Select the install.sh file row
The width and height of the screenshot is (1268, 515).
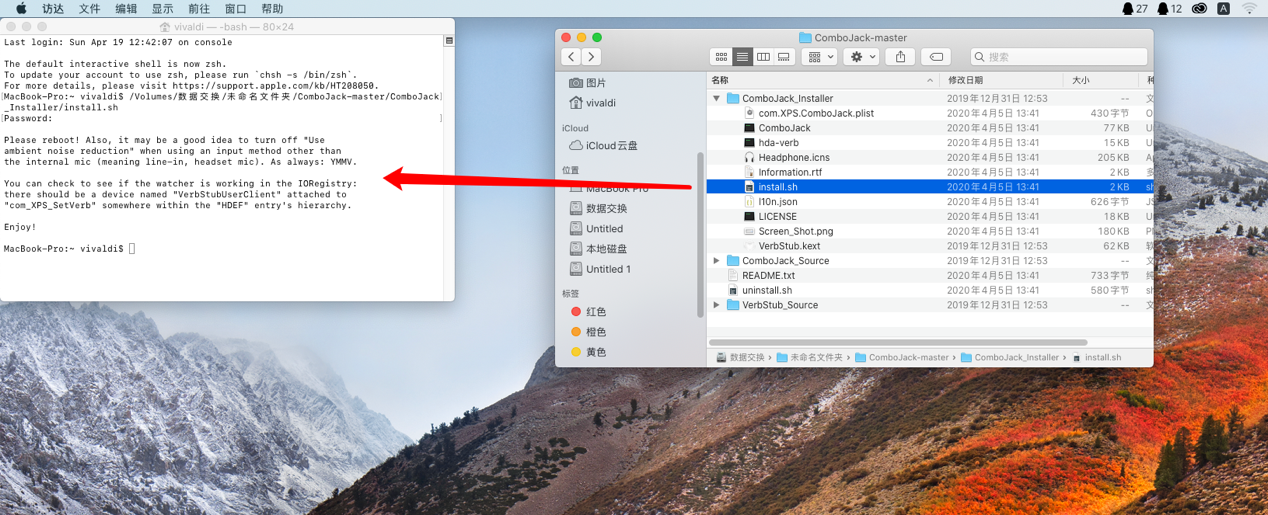929,187
